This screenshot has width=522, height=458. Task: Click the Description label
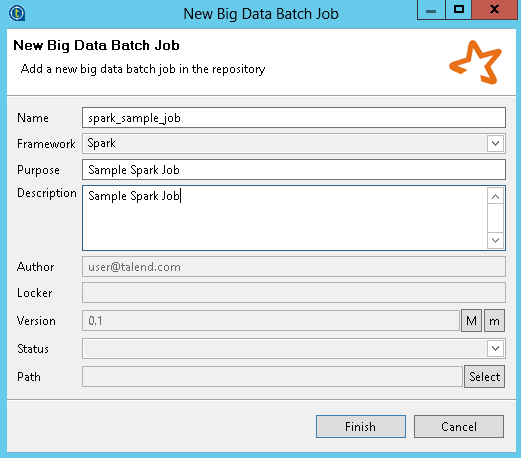tap(47, 193)
